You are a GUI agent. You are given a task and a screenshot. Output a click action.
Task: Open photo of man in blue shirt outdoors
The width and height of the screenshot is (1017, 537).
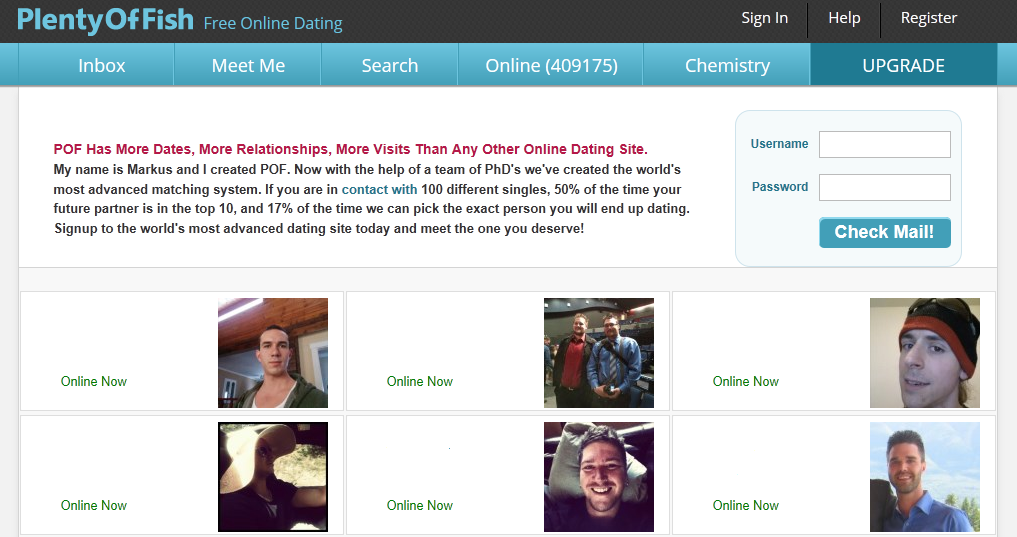[925, 477]
